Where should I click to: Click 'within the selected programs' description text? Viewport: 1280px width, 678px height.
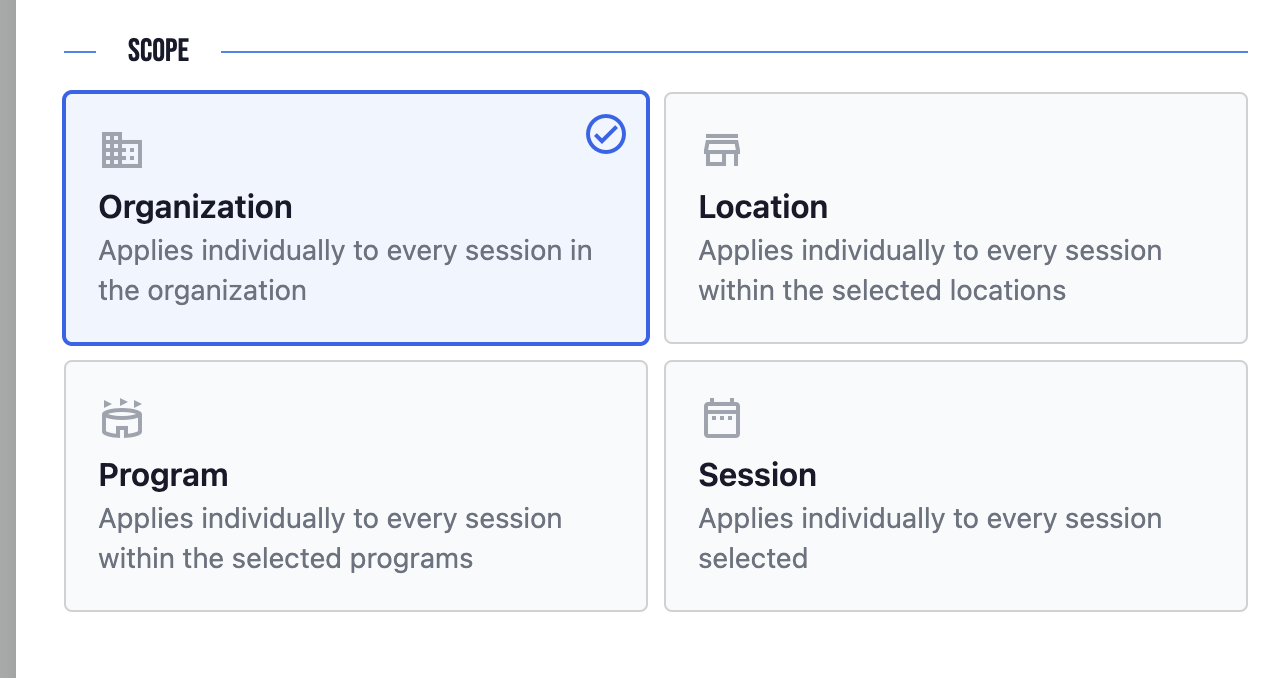tap(286, 558)
